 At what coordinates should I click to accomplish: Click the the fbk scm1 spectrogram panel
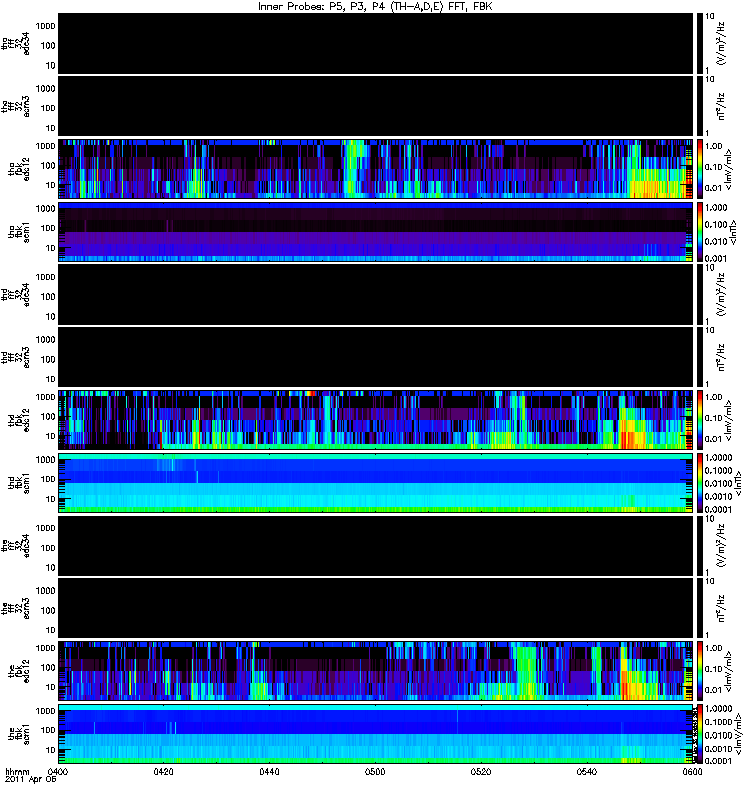pyautogui.click(x=376, y=734)
